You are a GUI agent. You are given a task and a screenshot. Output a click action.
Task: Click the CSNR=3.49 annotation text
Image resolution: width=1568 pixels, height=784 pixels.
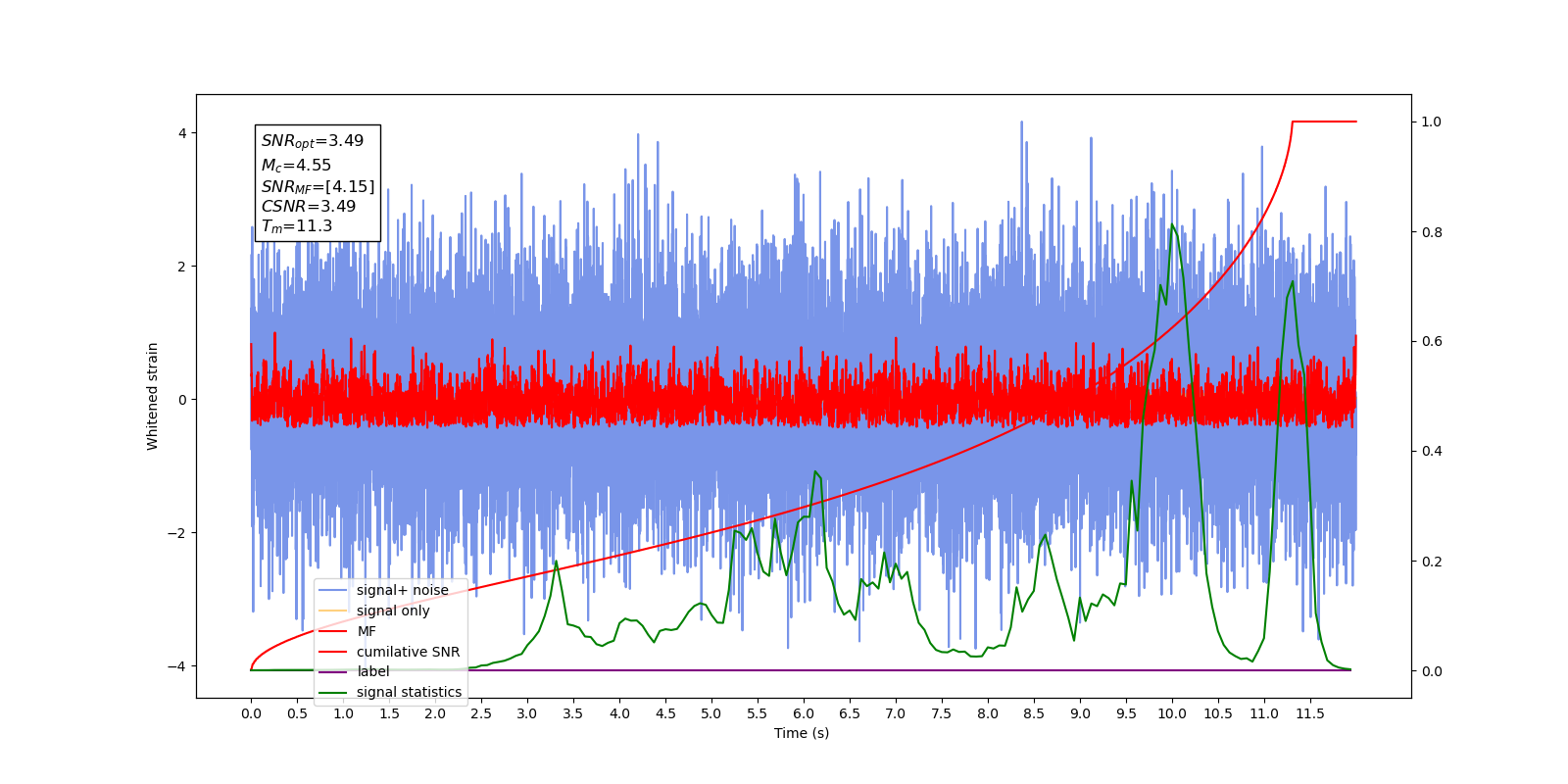click(x=309, y=206)
